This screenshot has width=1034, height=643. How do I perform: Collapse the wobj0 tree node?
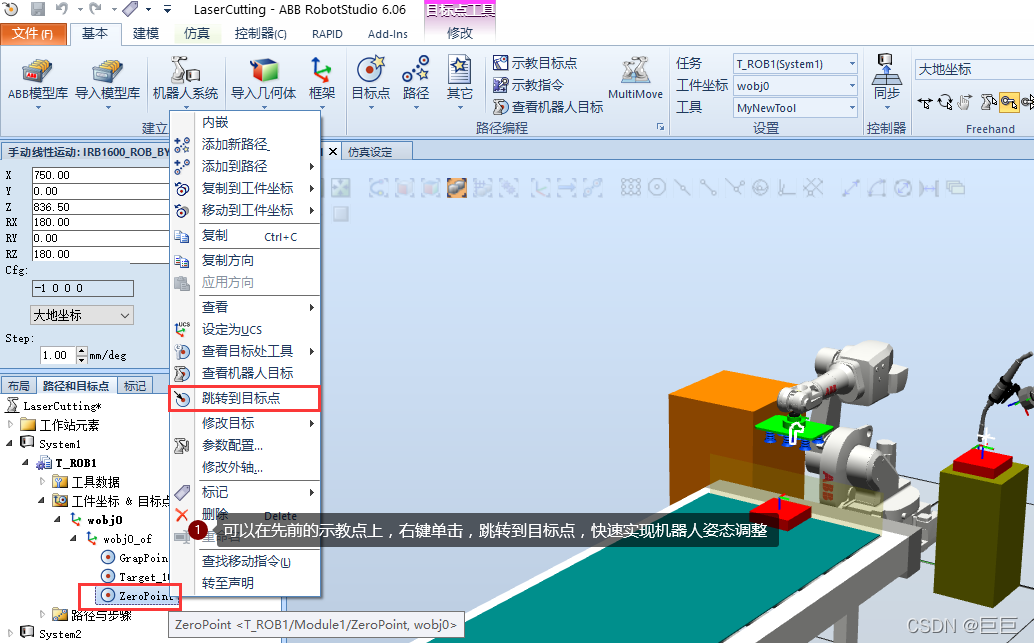coord(57,520)
